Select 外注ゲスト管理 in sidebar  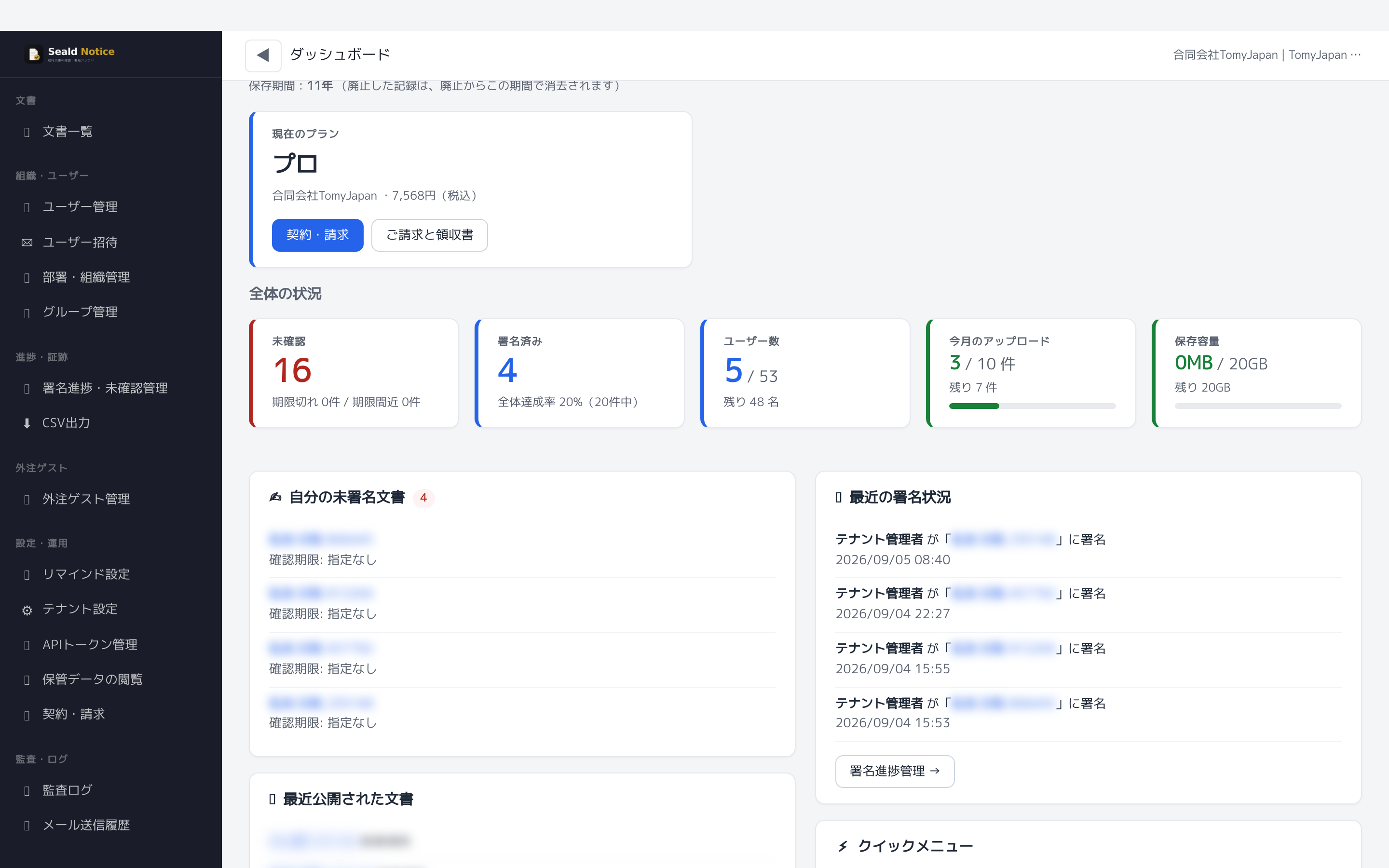pyautogui.click(x=111, y=500)
